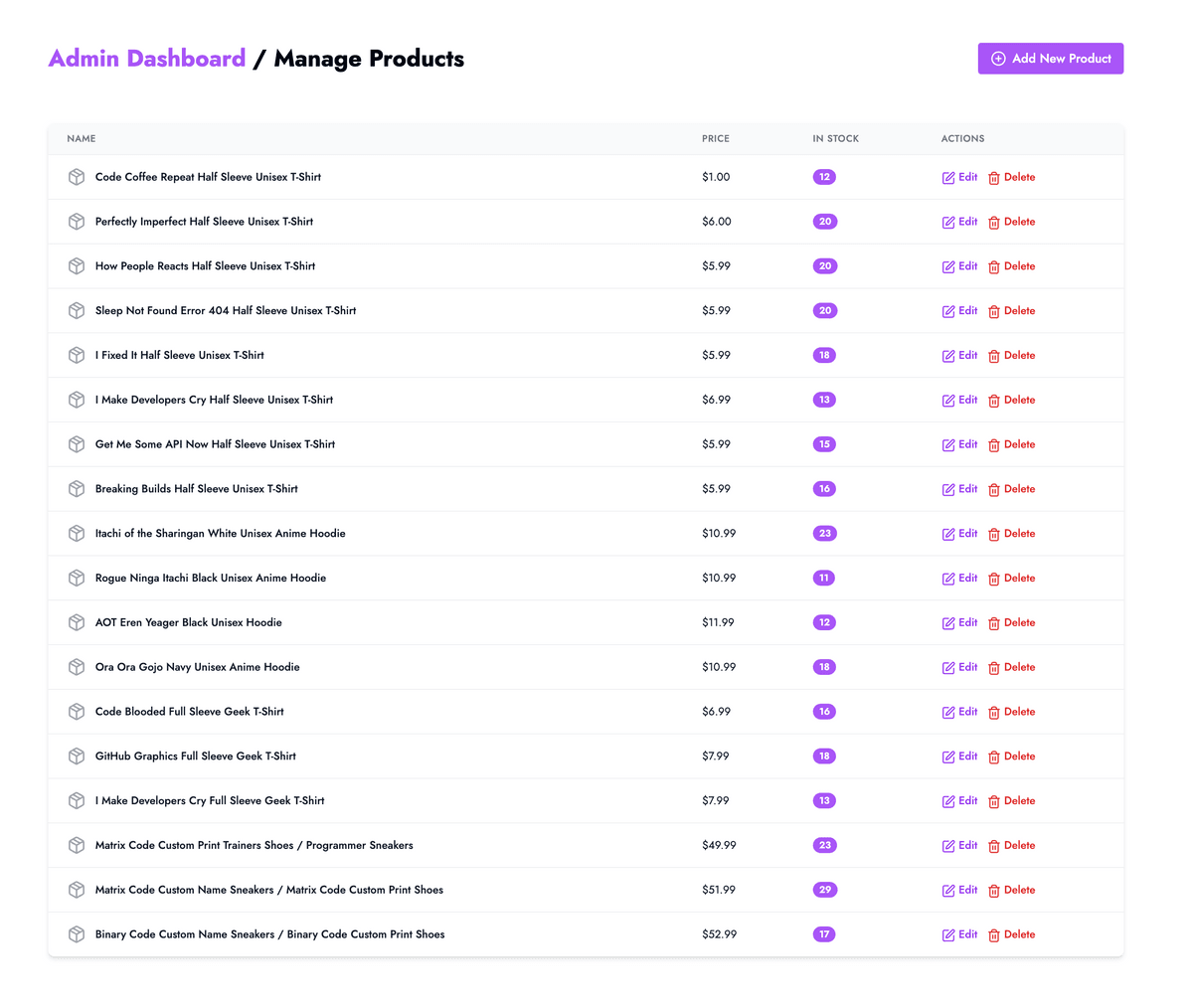The height and width of the screenshot is (1008, 1193).
Task: Click the 29 in-stock badge
Action: tap(824, 890)
